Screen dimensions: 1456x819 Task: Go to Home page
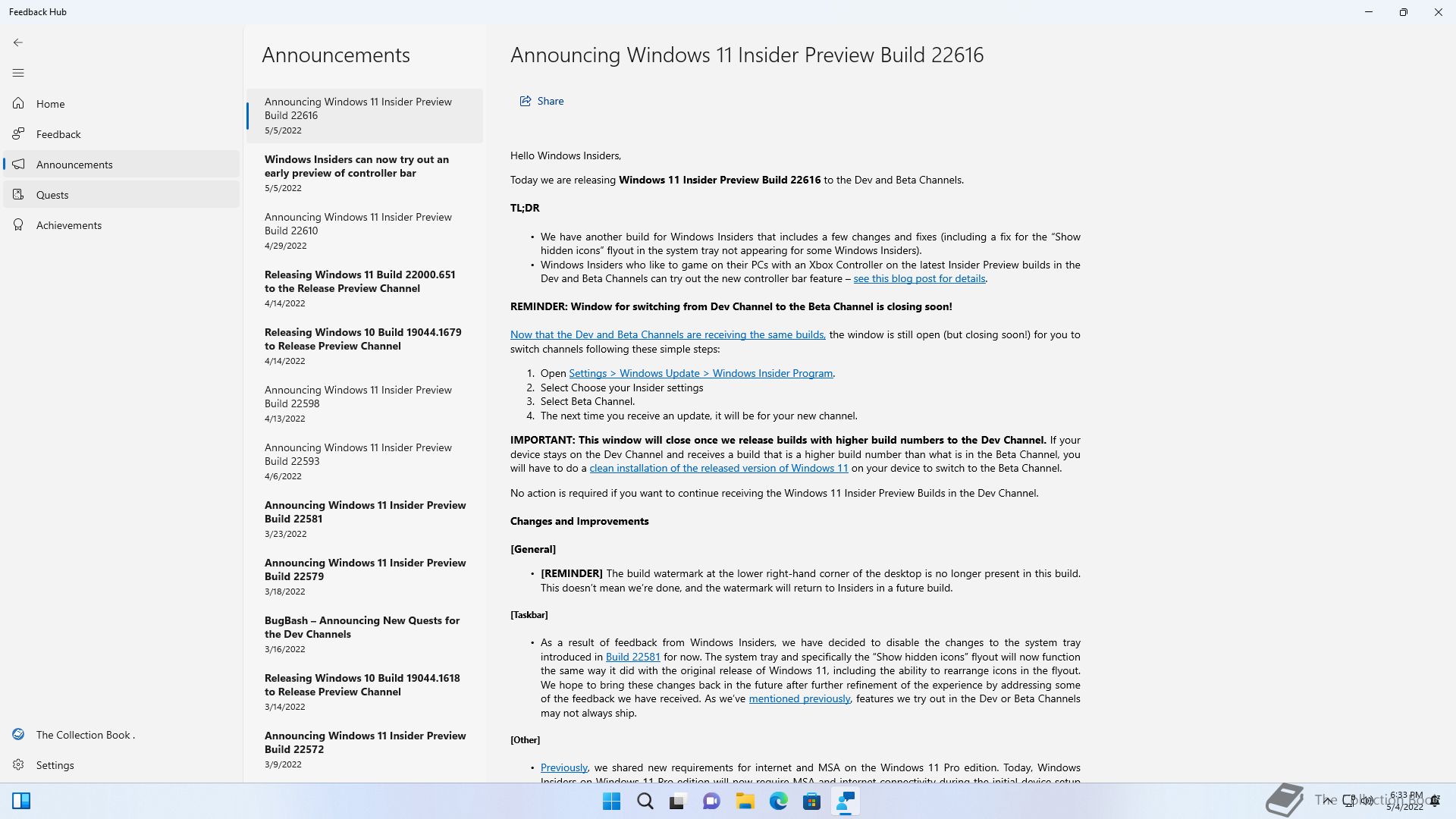(121, 104)
